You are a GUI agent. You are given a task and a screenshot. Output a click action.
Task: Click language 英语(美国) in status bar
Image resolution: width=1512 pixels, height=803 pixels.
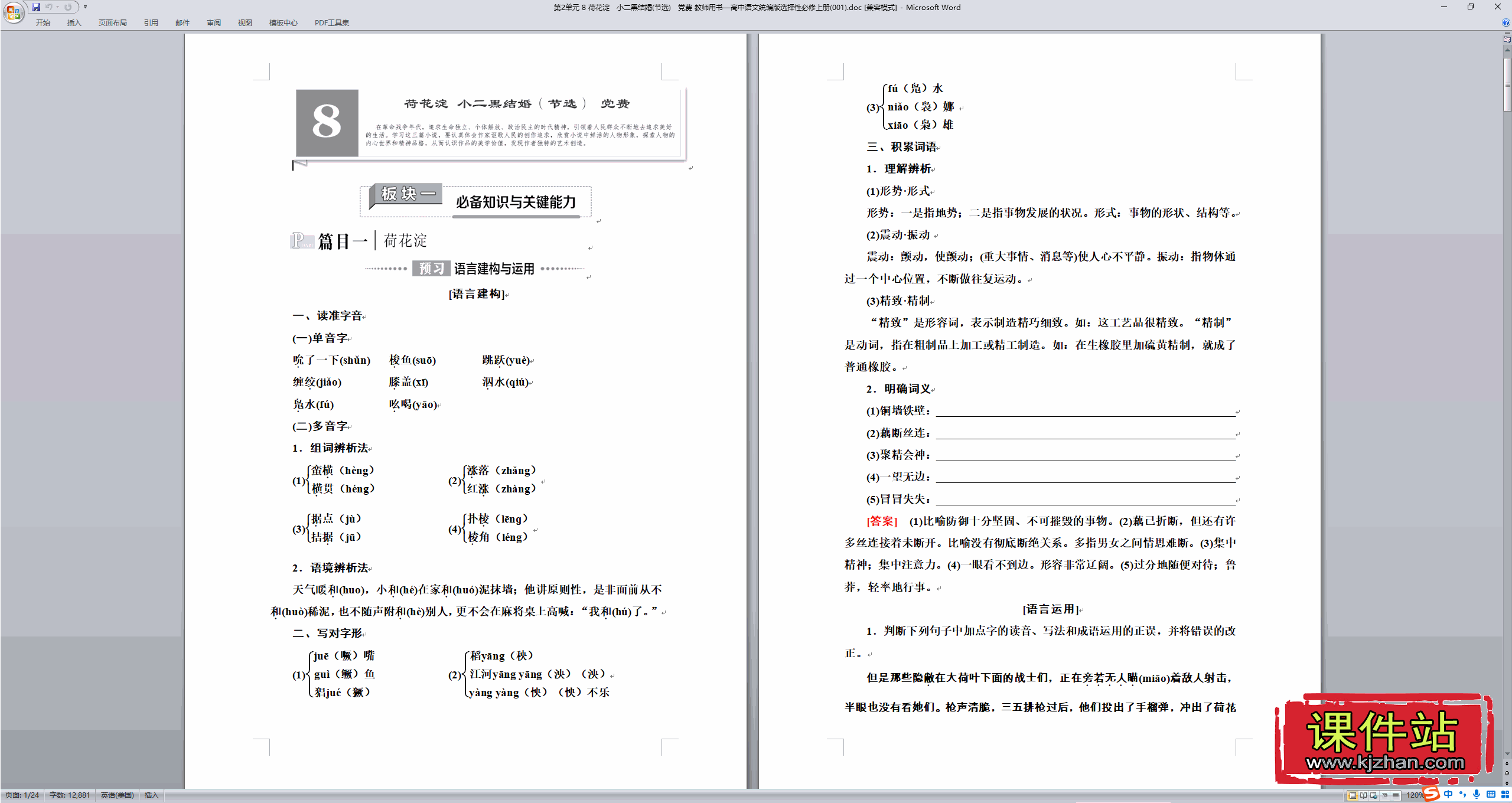117,795
